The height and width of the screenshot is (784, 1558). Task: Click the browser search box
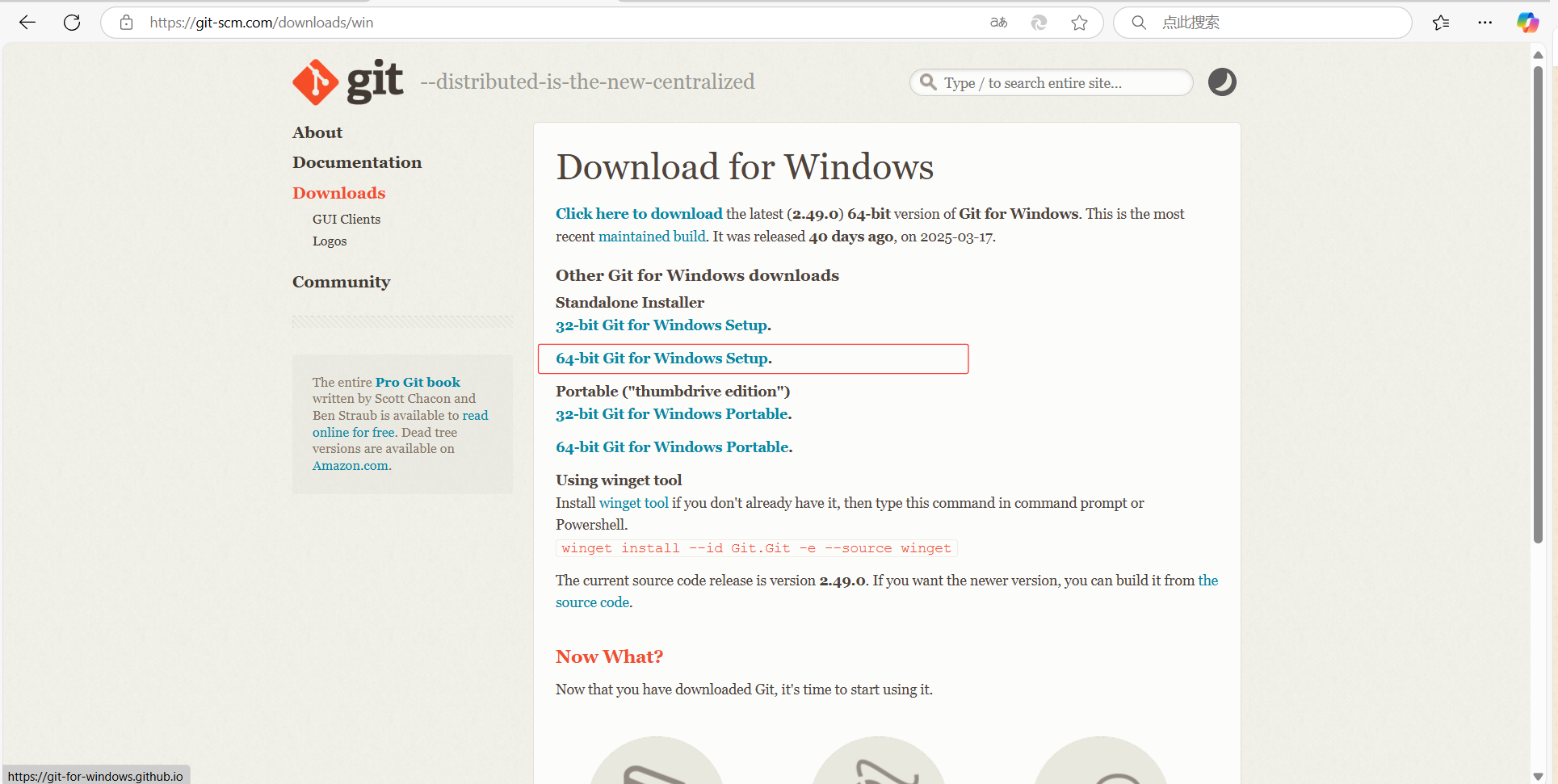click(x=1262, y=23)
